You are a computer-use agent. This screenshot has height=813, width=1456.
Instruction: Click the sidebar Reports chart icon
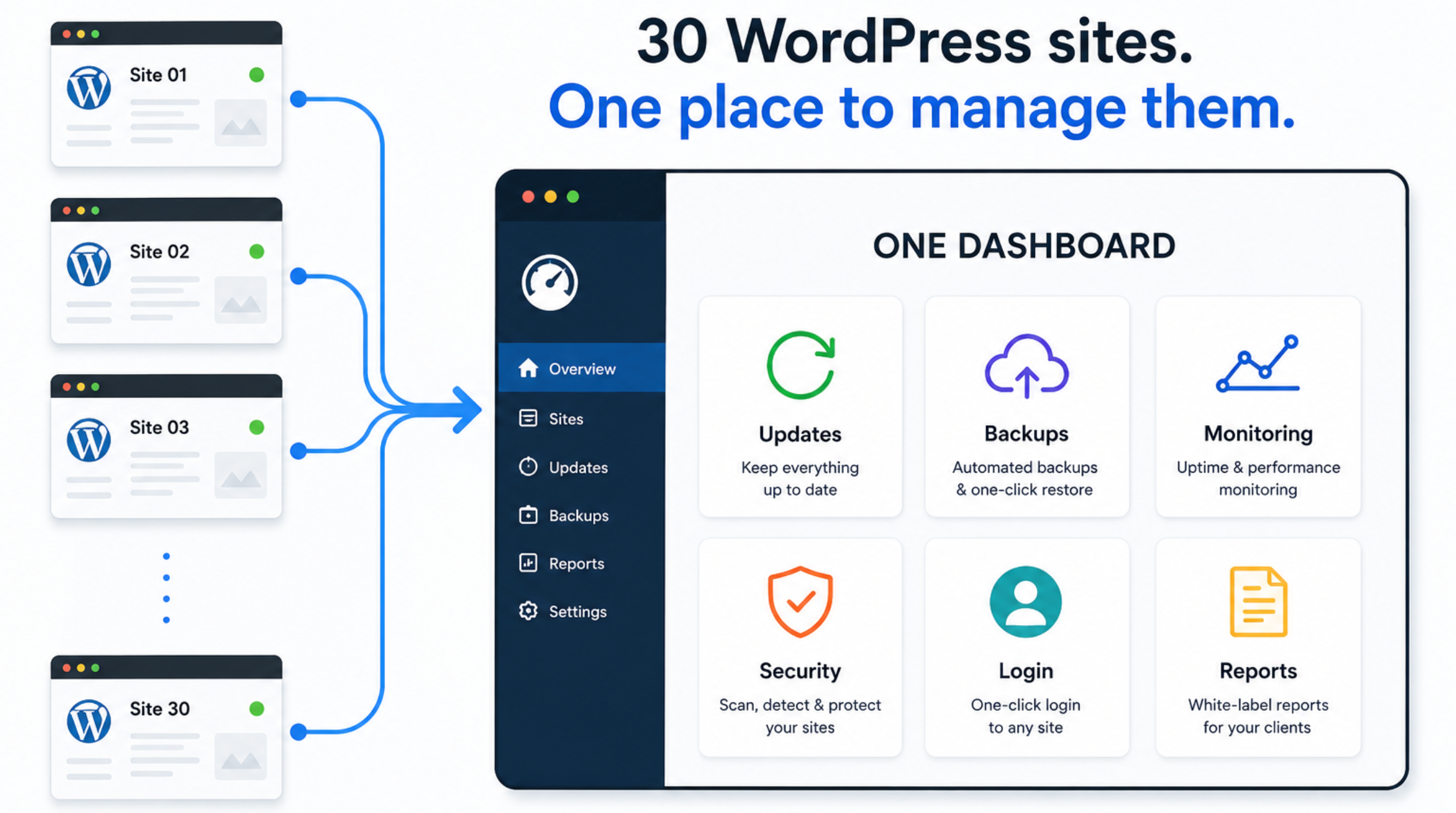point(528,563)
